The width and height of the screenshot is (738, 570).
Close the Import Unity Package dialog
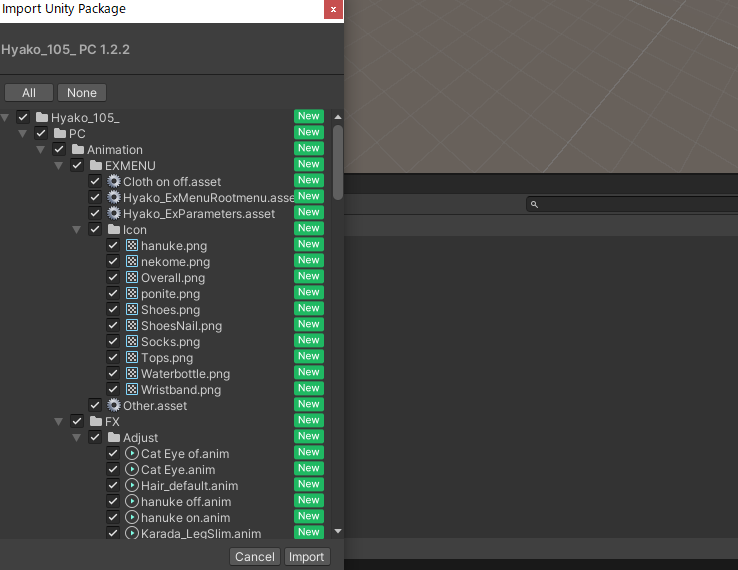[x=333, y=9]
